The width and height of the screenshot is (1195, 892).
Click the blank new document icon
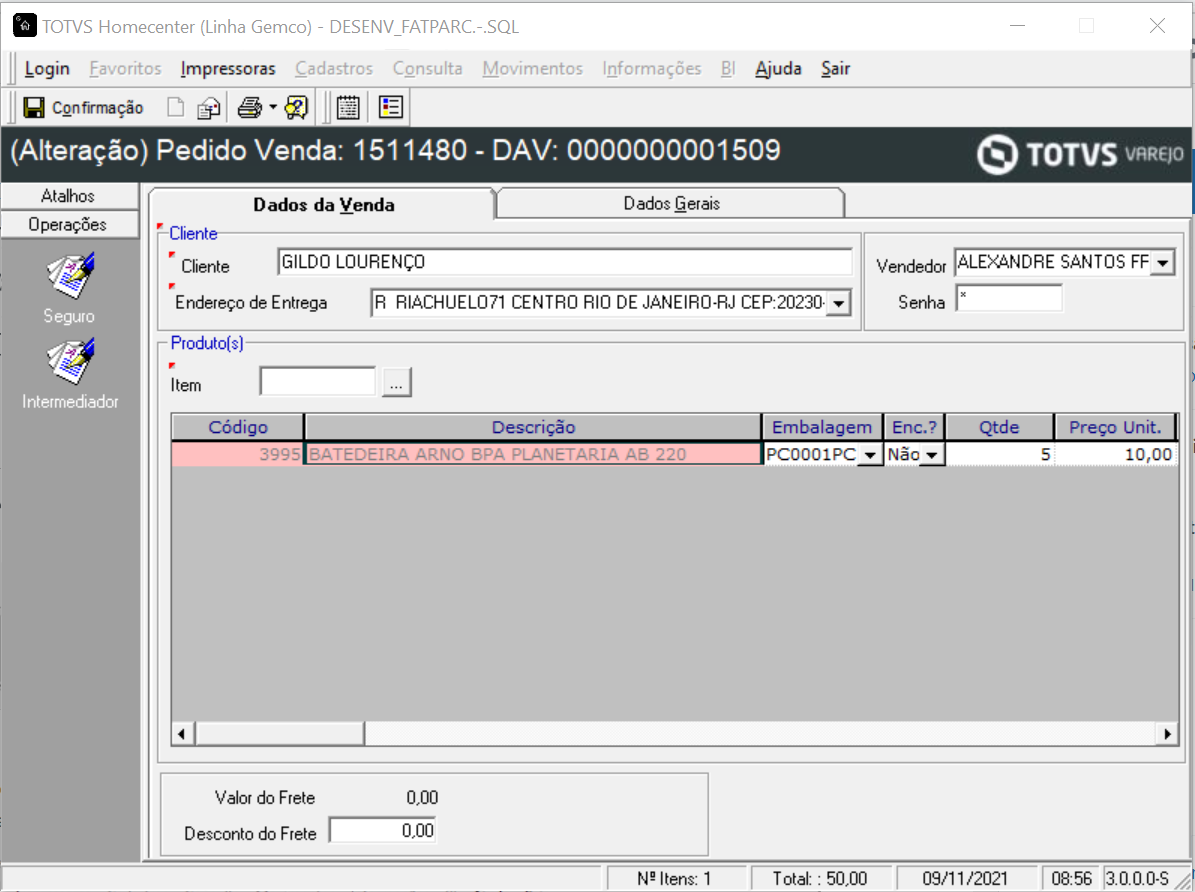tap(176, 107)
